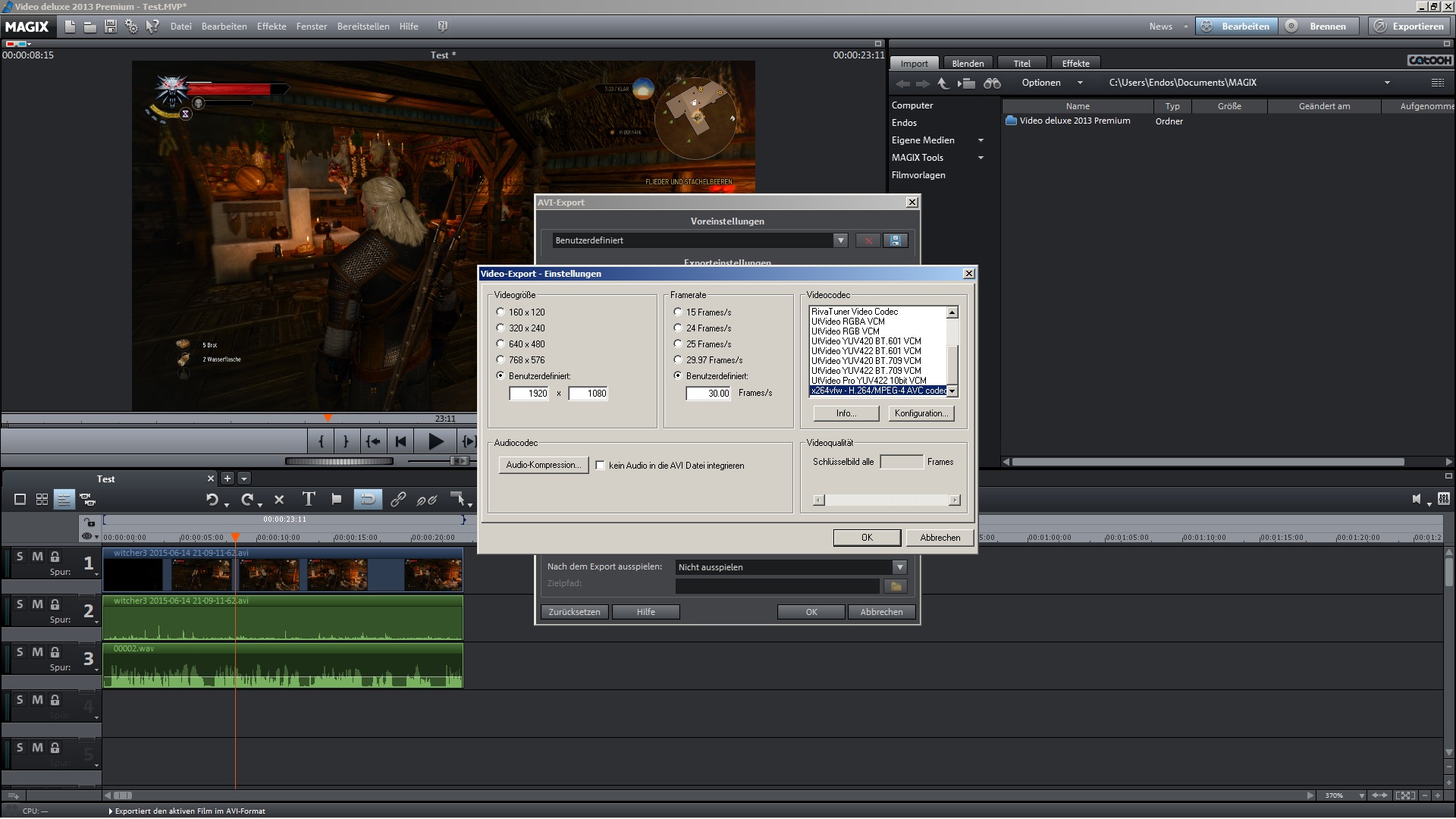
Task: Check 'kein Audio in die AVI Datei integrieren'
Action: [x=601, y=466]
